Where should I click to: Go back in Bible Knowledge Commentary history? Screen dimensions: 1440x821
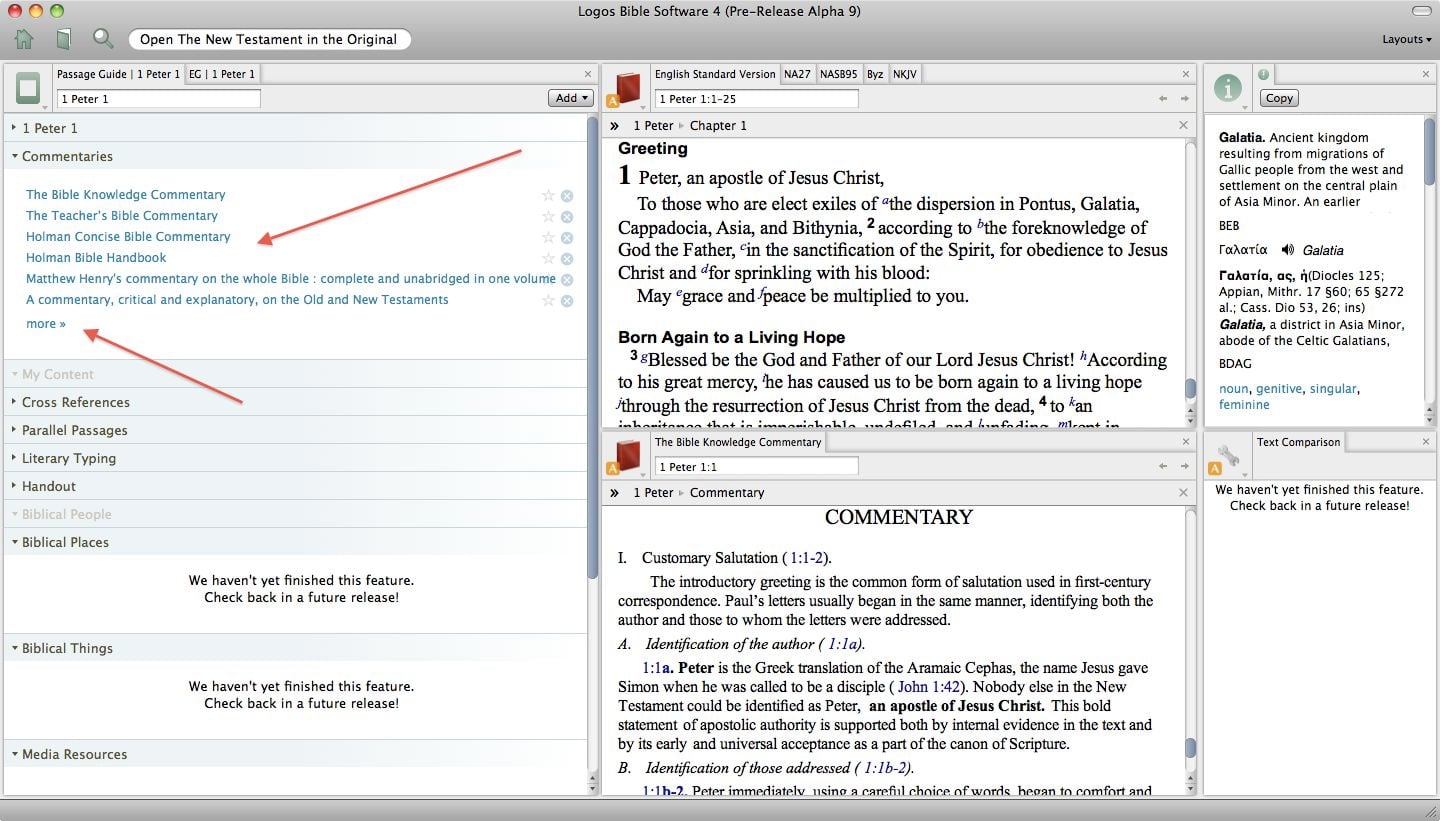tap(1163, 466)
